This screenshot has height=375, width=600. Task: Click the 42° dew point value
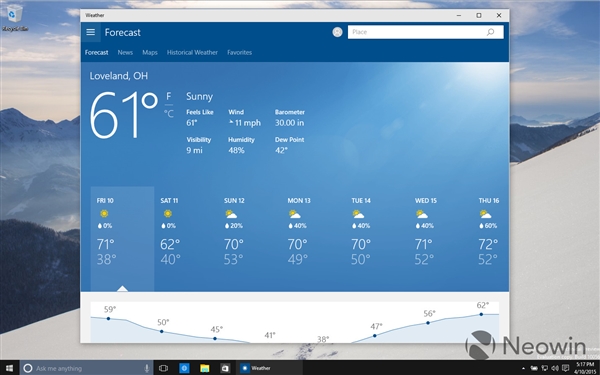pyautogui.click(x=281, y=150)
